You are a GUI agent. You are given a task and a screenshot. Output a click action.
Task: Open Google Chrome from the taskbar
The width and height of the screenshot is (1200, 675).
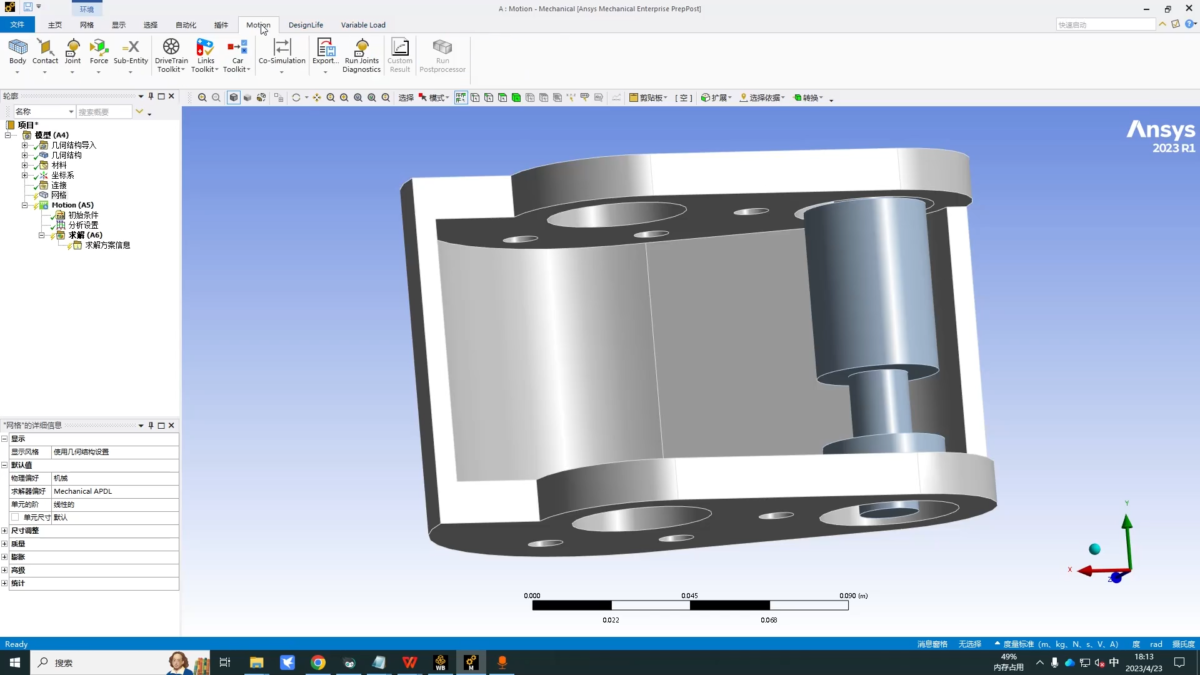coord(318,662)
